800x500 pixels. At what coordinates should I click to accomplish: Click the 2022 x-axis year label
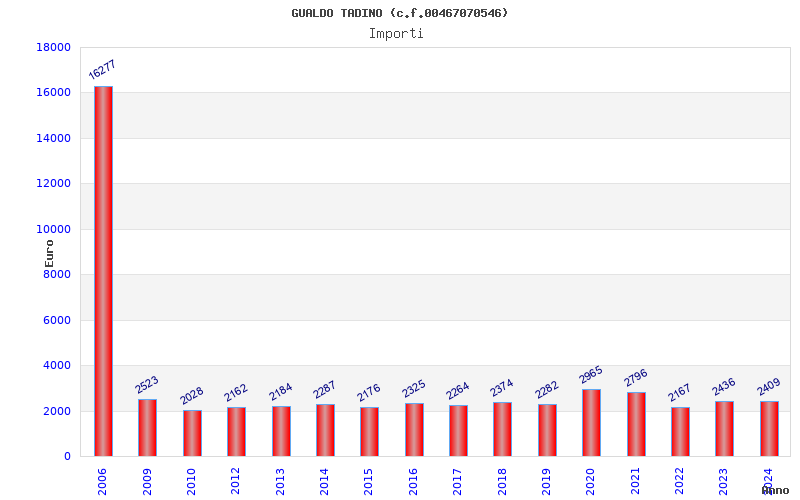[679, 482]
